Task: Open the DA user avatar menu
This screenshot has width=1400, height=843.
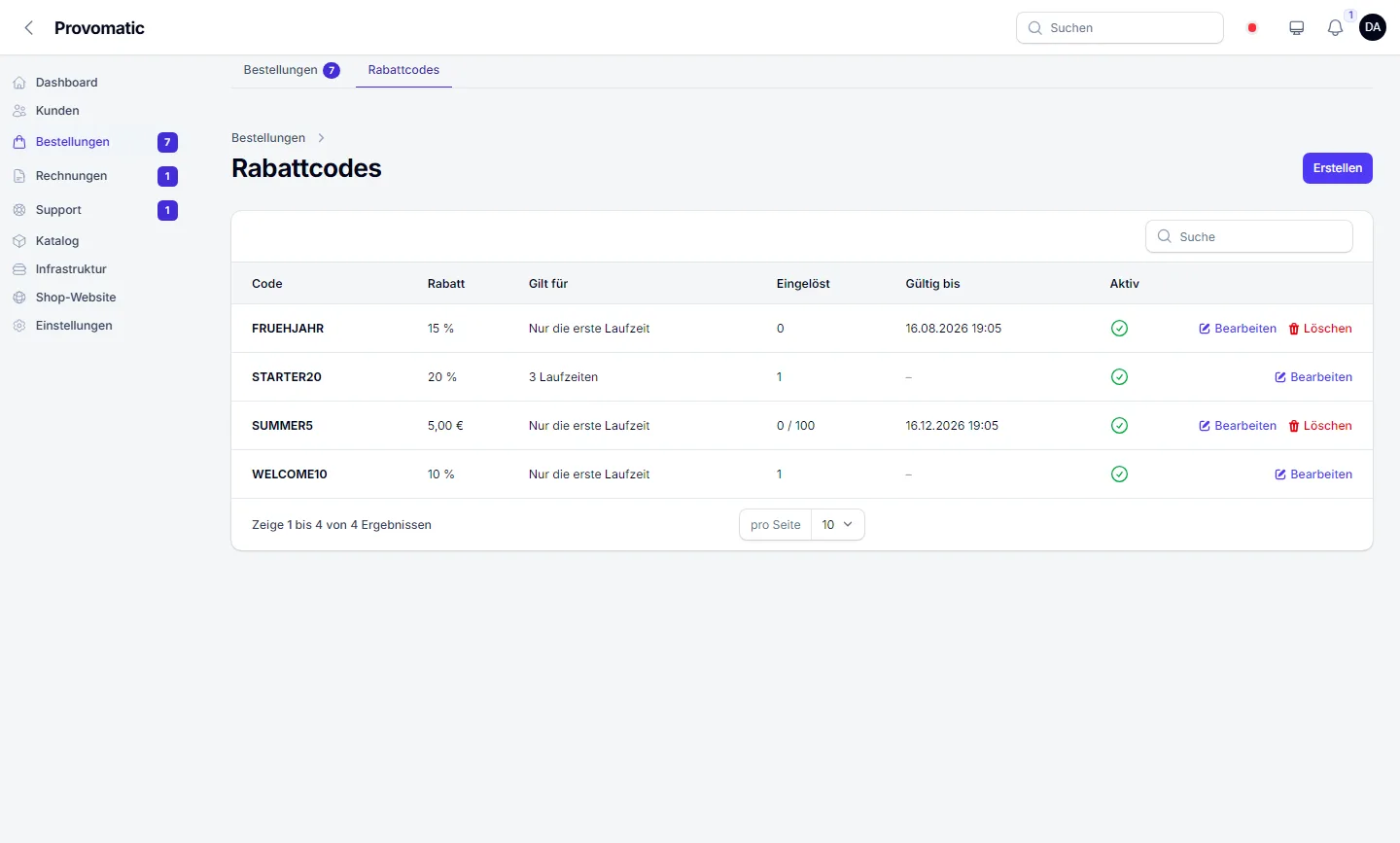Action: 1373,27
